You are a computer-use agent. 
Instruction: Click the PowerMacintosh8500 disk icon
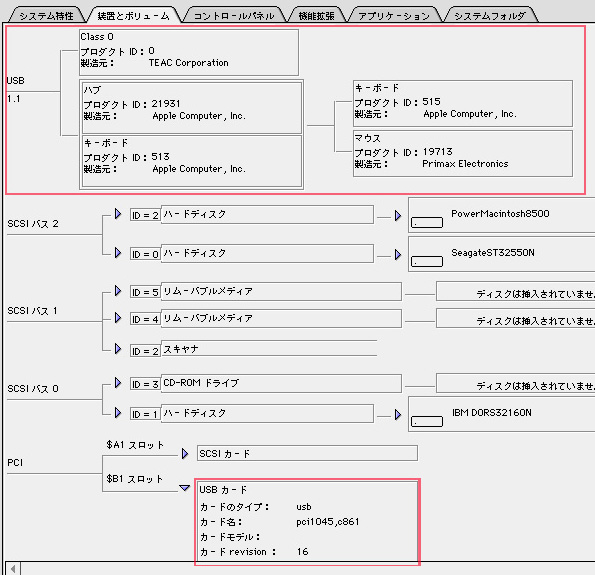[x=427, y=222]
